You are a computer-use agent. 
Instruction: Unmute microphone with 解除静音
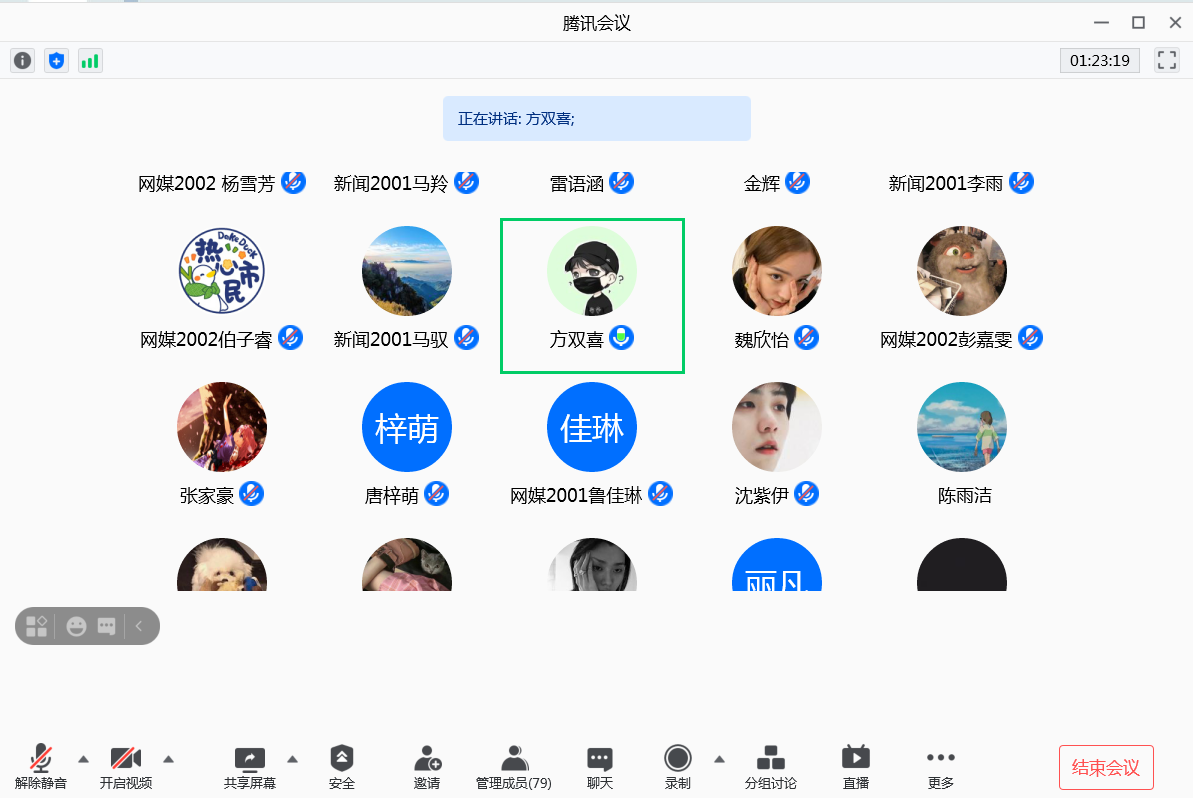[41, 766]
